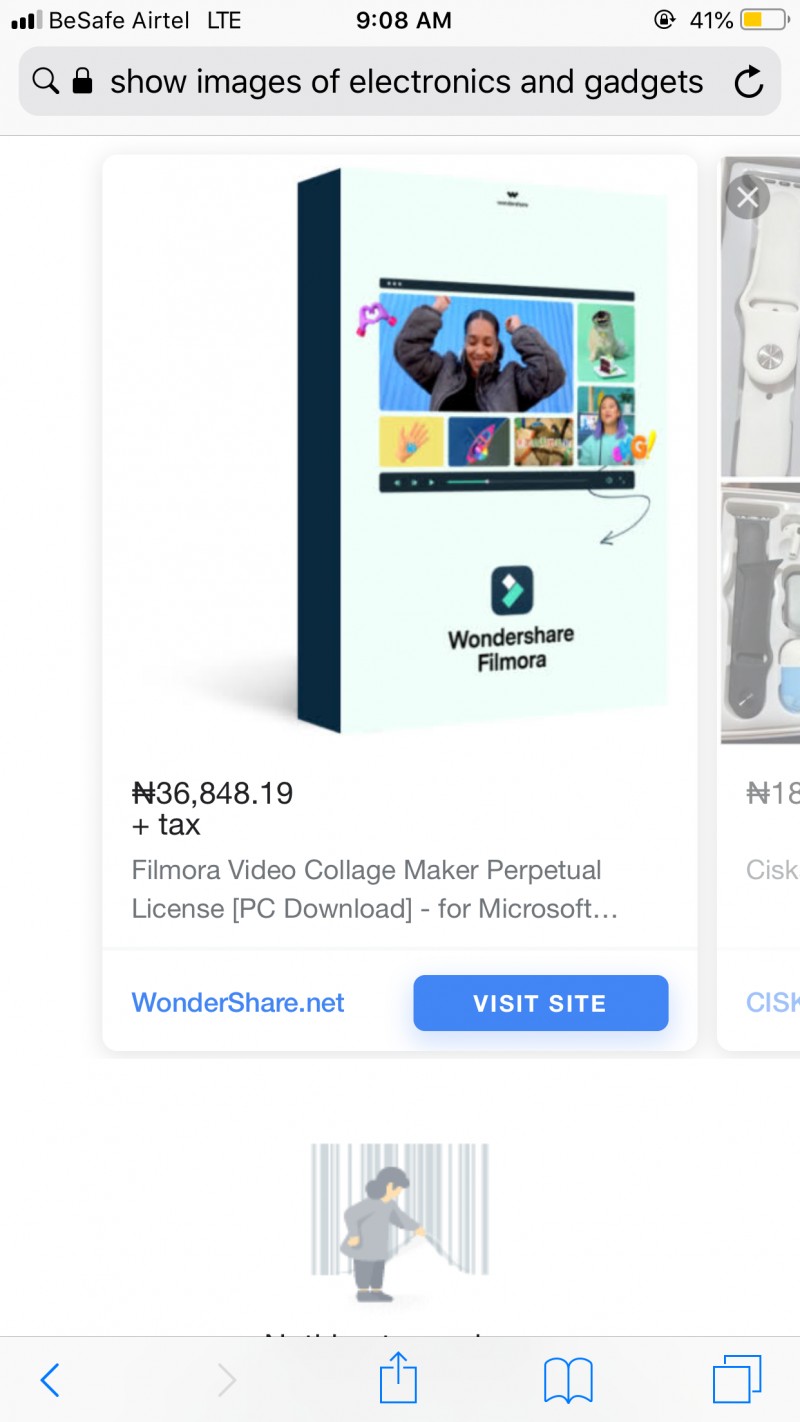This screenshot has height=1422, width=800.
Task: Tap the smartwatch accessories kit thumbnail
Action: coord(765,615)
